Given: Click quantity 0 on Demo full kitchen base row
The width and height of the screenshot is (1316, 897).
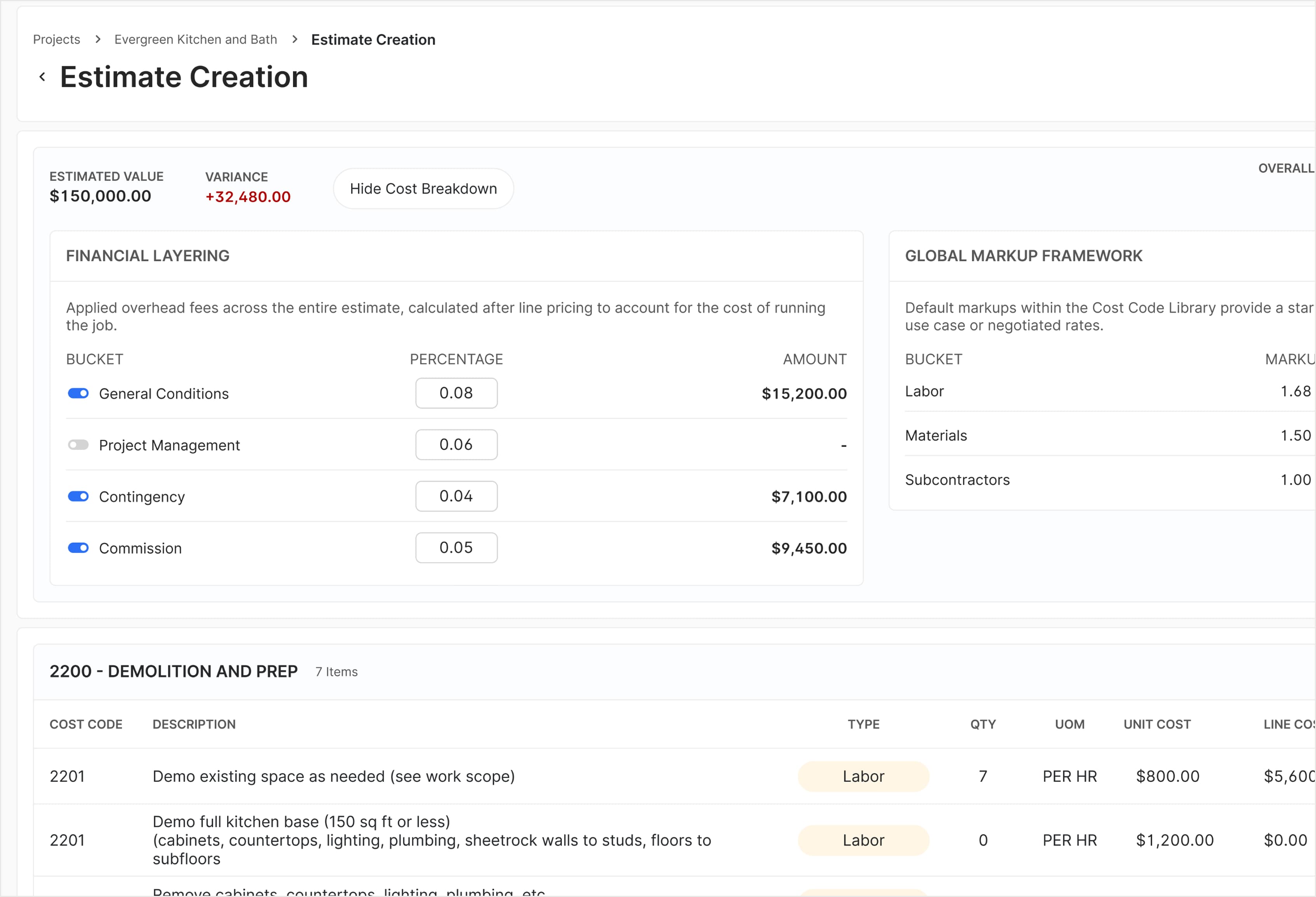Looking at the screenshot, I should point(983,840).
